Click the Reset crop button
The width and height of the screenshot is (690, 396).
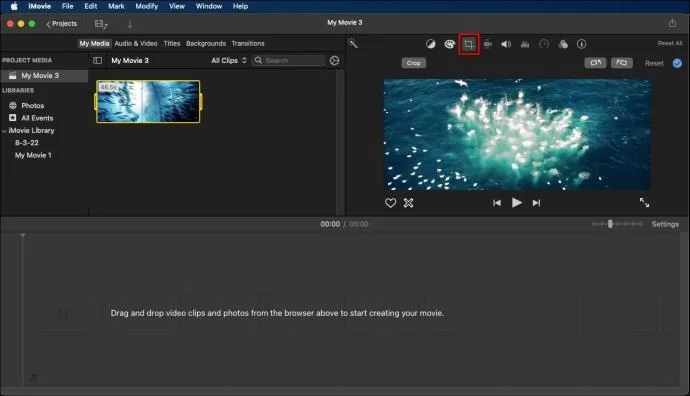tap(654, 63)
